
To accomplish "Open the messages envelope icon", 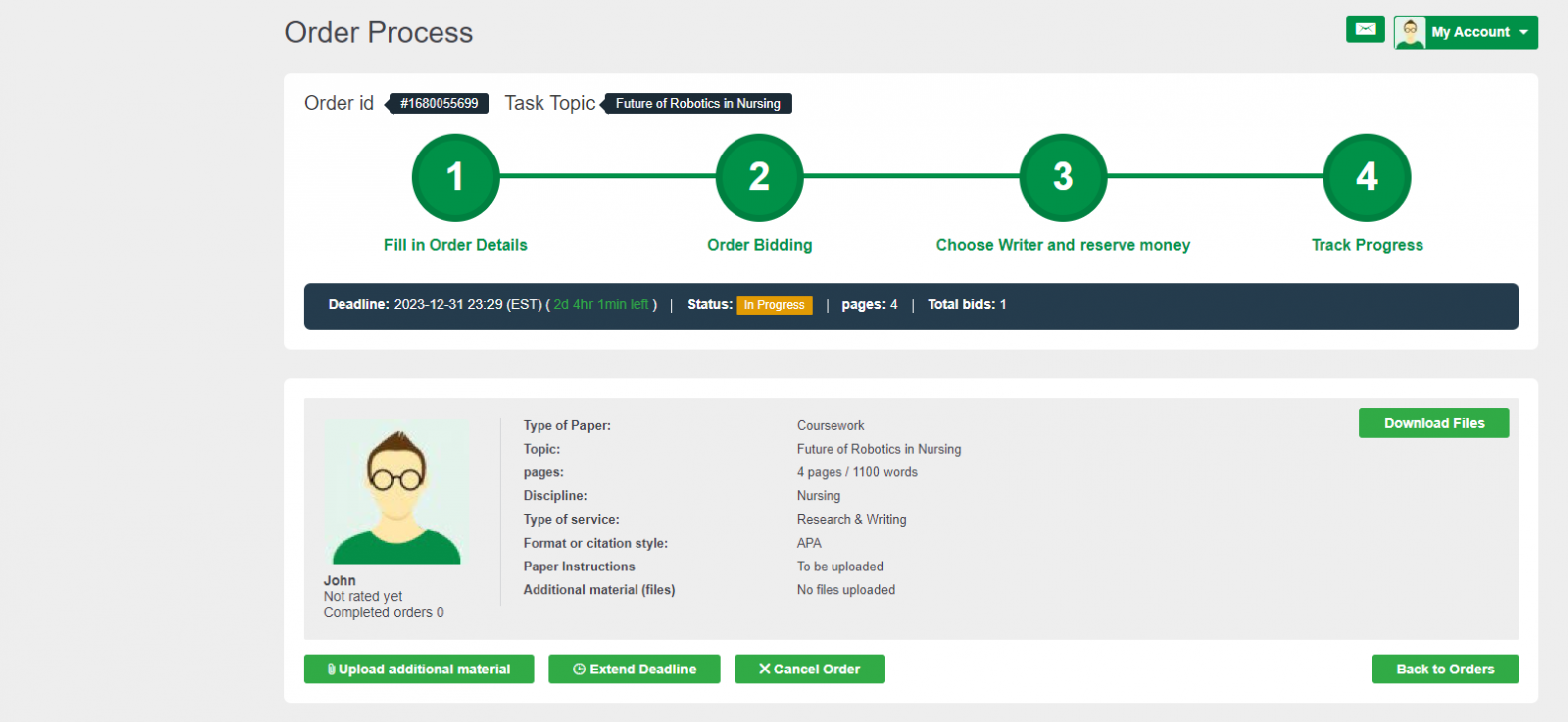I will pos(1365,30).
